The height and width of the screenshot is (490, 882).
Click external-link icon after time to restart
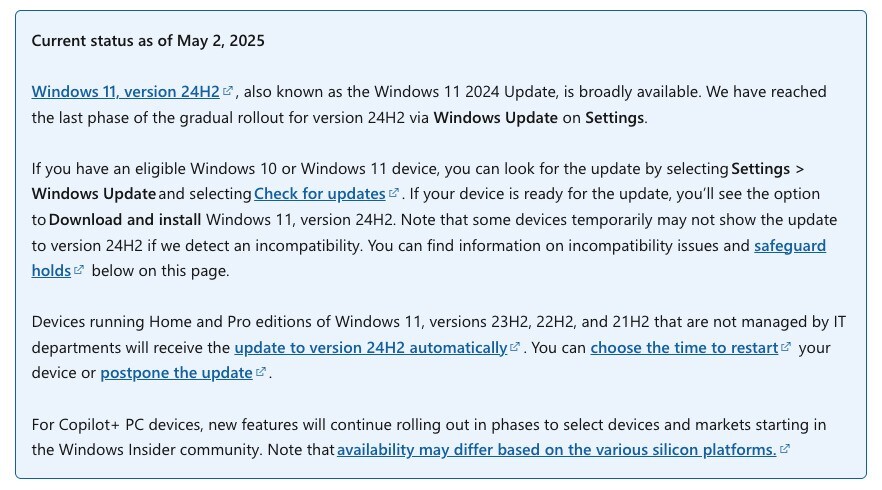pos(786,347)
